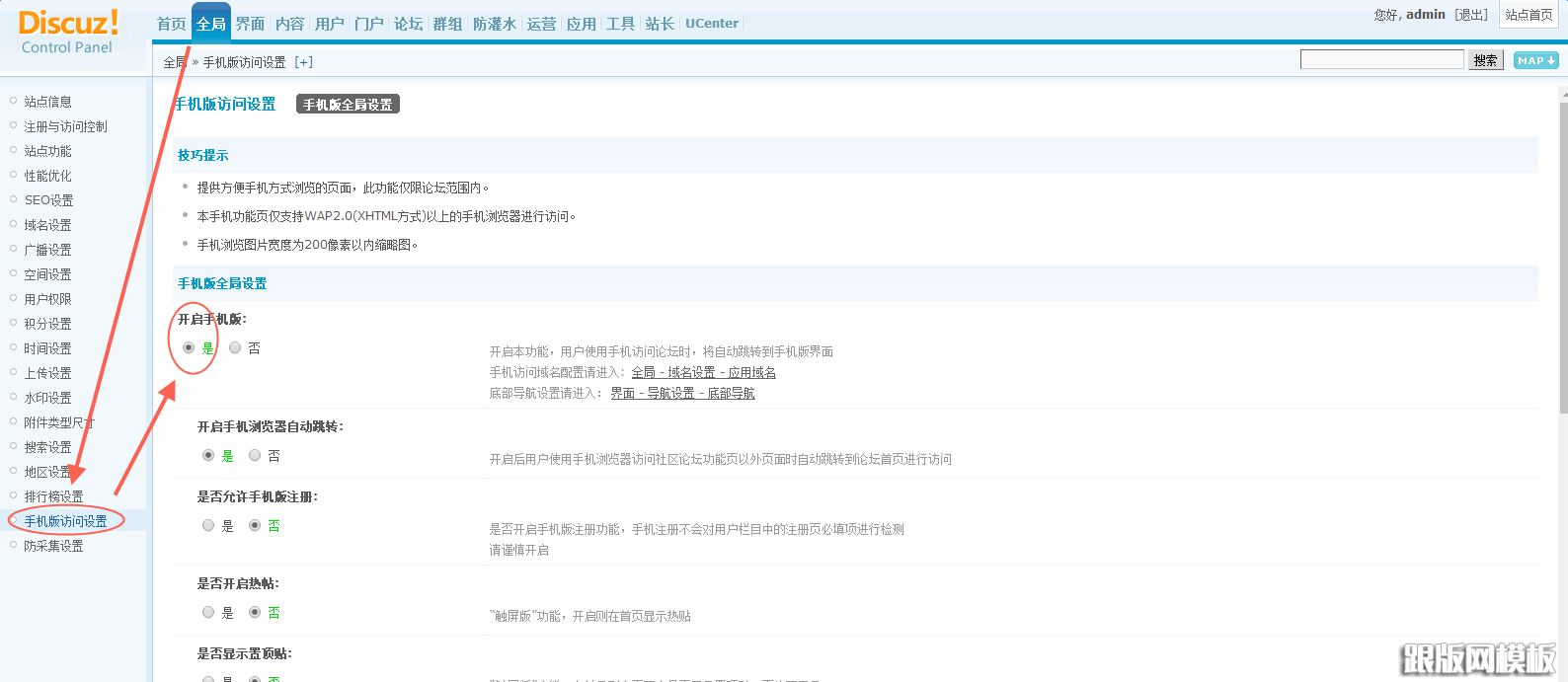Click the Discuz! Control Panel logo

(x=68, y=33)
